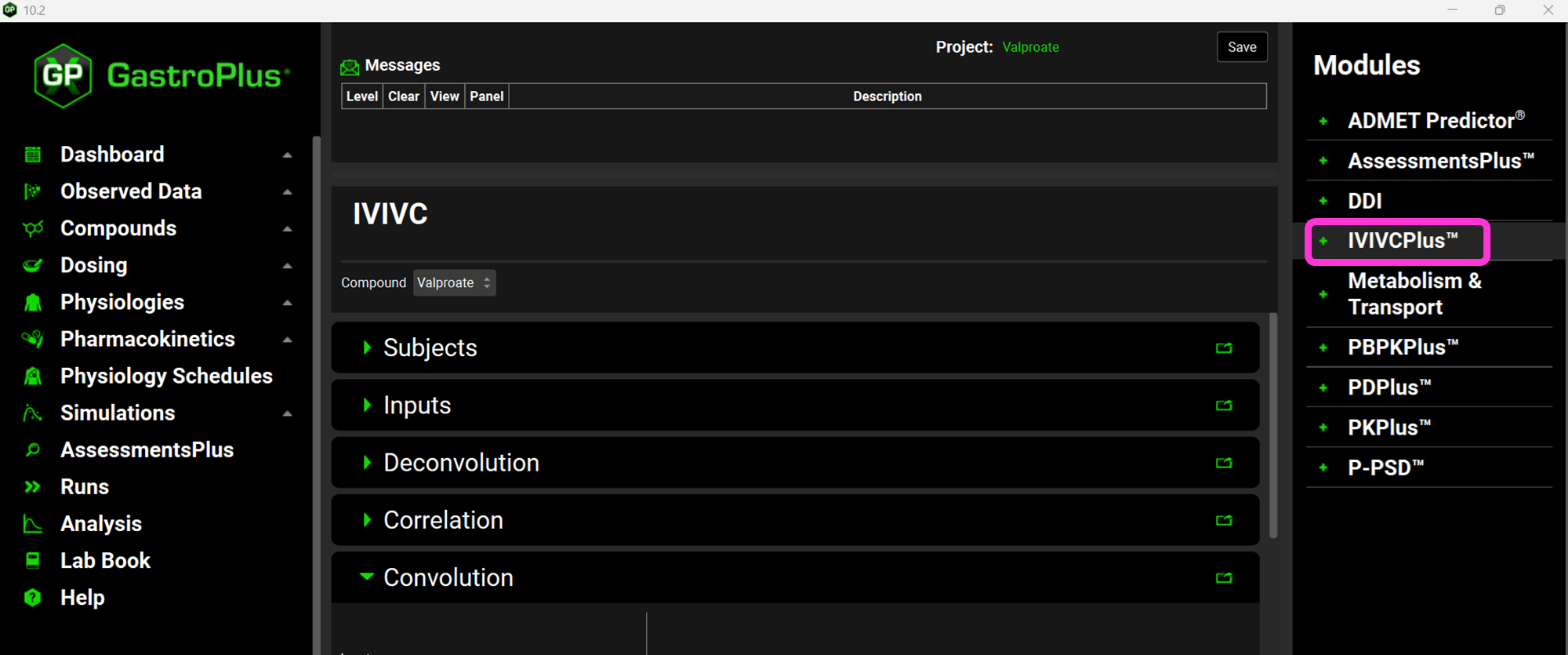Collapse the Convolution section
Screen dimensions: 1568x655
[367, 577]
